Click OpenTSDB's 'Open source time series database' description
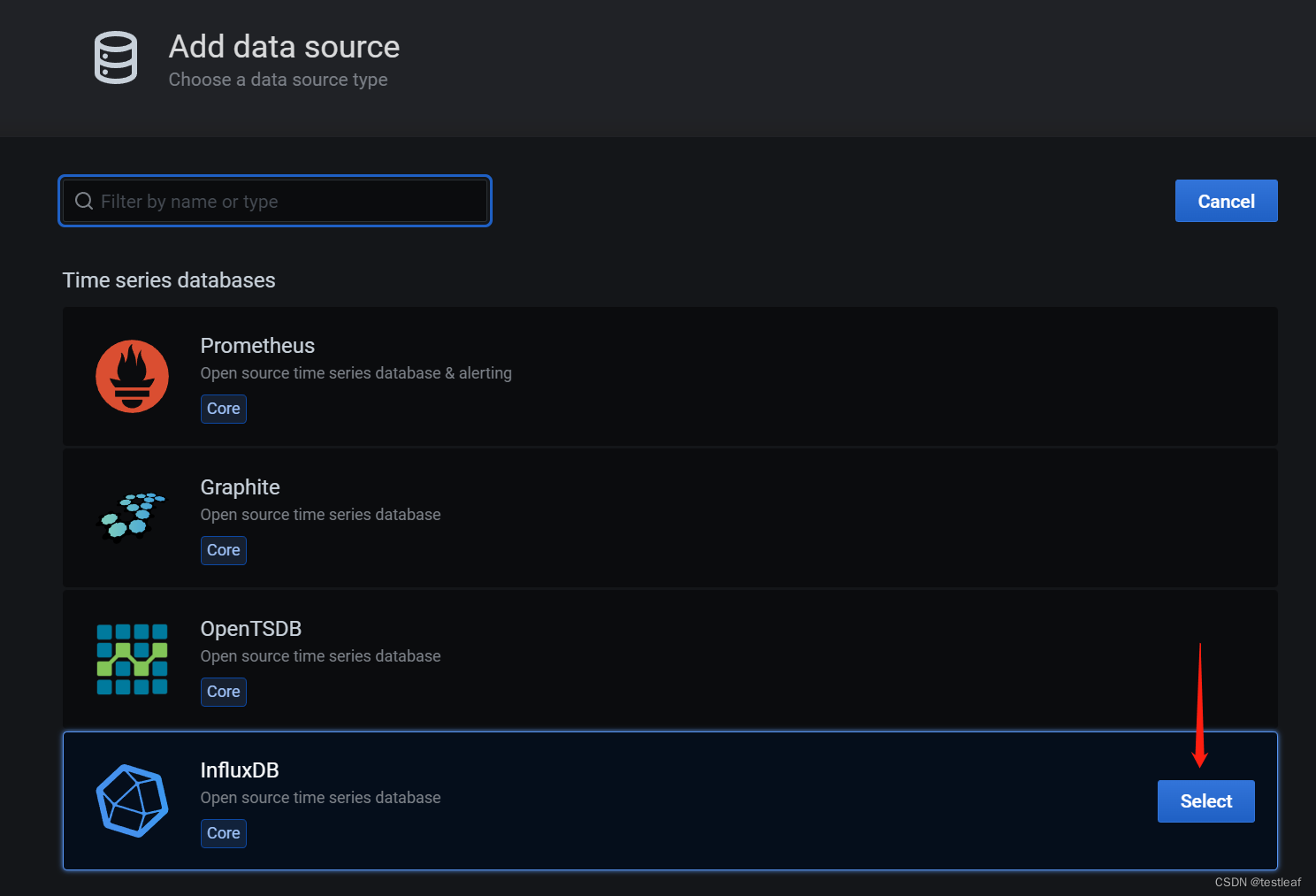The height and width of the screenshot is (896, 1316). tap(321, 656)
